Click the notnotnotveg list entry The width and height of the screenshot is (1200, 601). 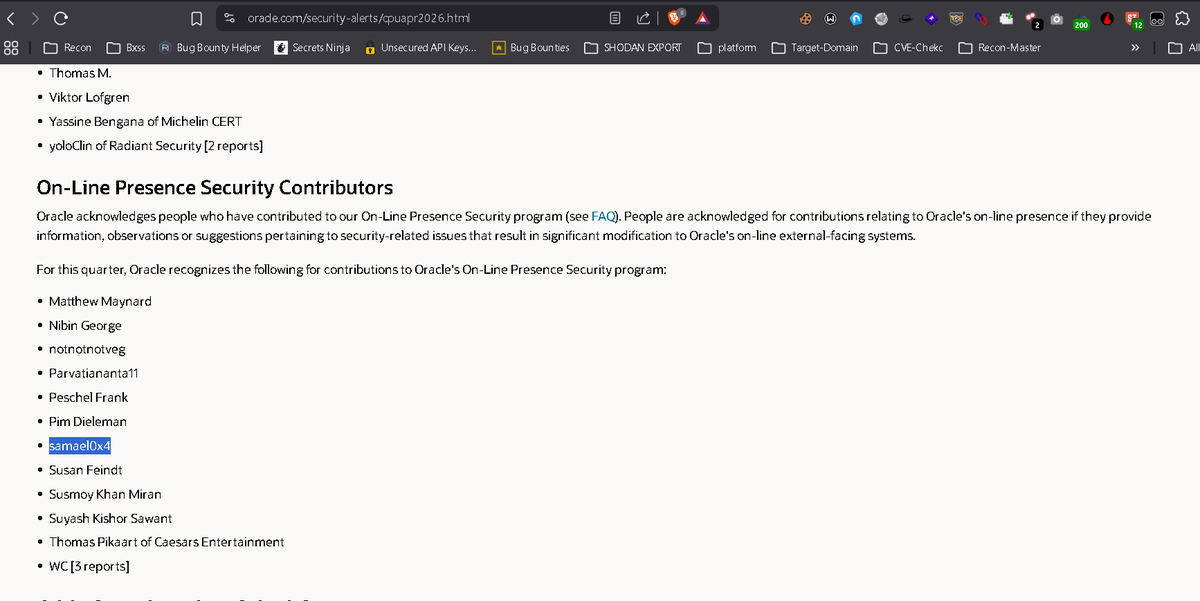[x=87, y=349]
